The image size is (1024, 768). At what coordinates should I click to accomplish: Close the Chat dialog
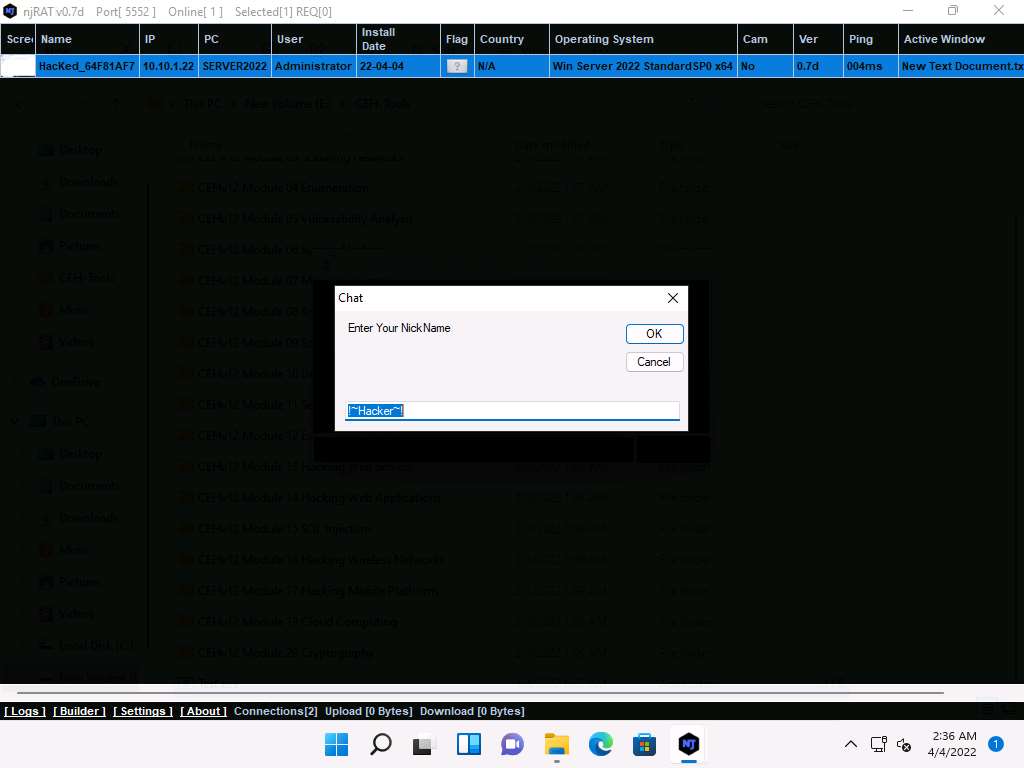[673, 298]
